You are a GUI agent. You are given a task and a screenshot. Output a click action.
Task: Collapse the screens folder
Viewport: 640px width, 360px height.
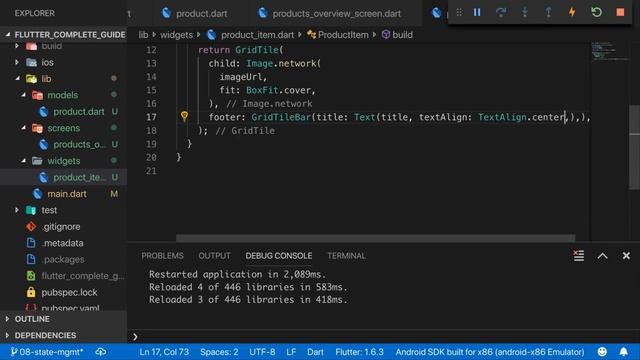click(x=23, y=128)
